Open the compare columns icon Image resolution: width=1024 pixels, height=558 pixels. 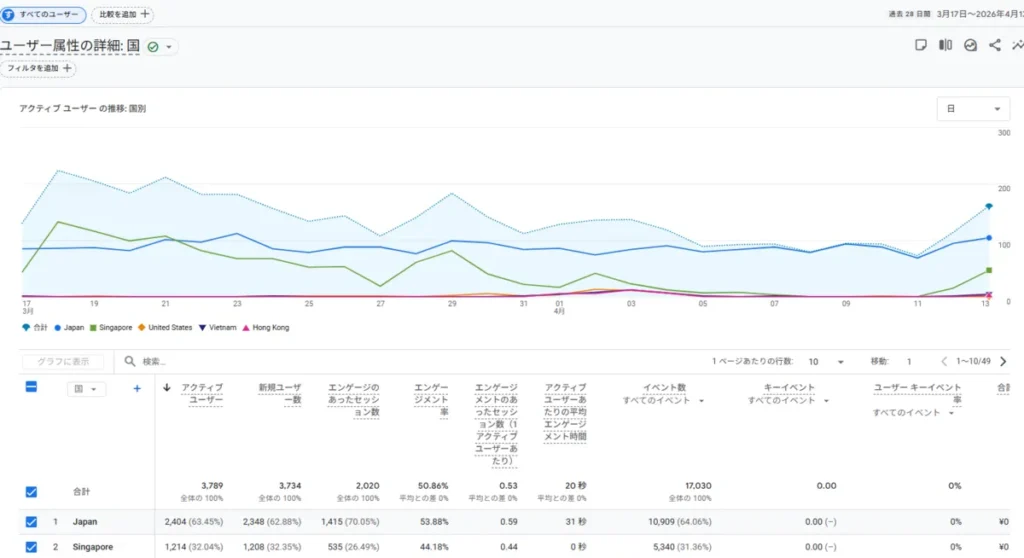point(945,45)
